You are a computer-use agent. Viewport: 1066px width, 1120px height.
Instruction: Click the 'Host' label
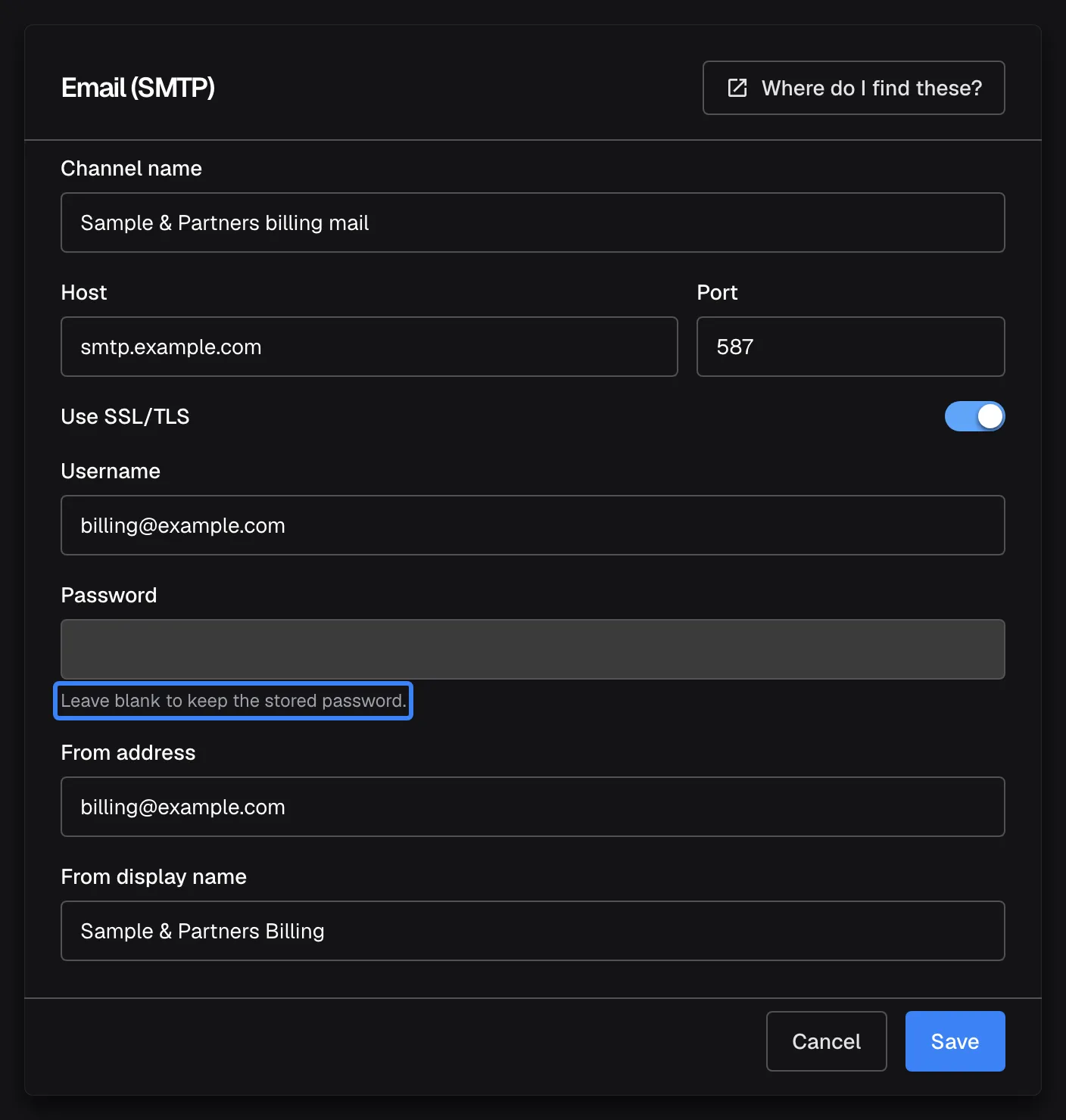(83, 292)
